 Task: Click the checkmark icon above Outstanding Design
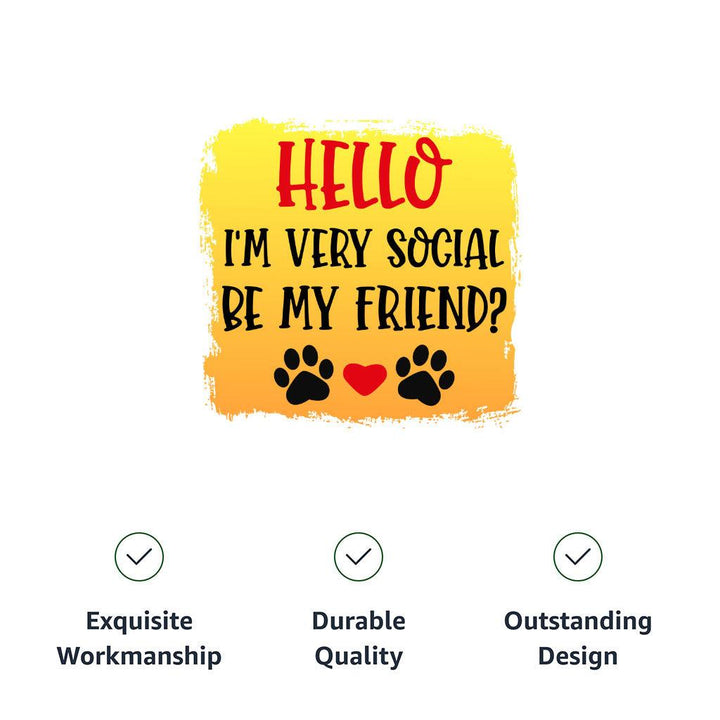[x=578, y=557]
